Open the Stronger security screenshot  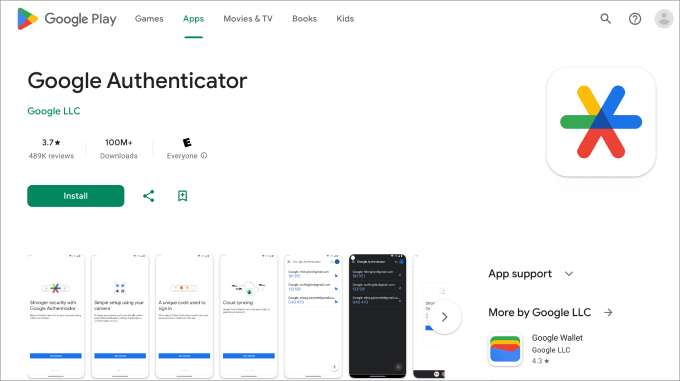[56, 316]
